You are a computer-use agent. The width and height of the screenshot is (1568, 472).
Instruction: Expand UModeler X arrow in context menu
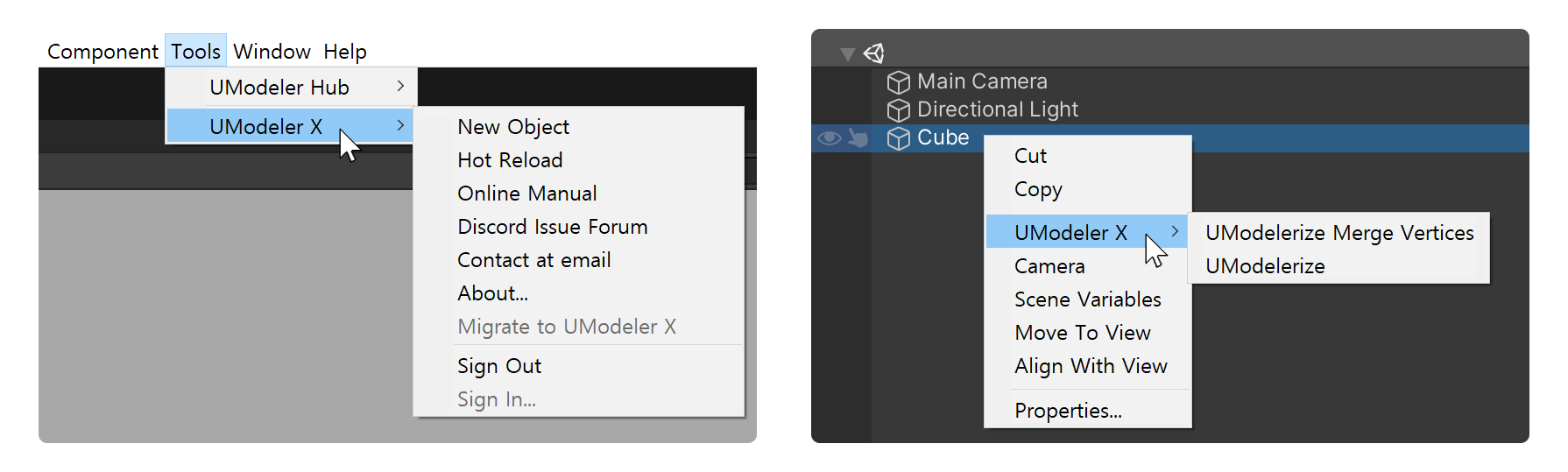(x=1175, y=231)
